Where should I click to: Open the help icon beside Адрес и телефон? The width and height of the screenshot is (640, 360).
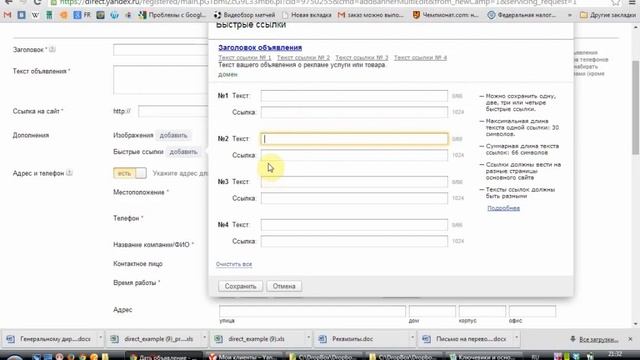(x=69, y=173)
